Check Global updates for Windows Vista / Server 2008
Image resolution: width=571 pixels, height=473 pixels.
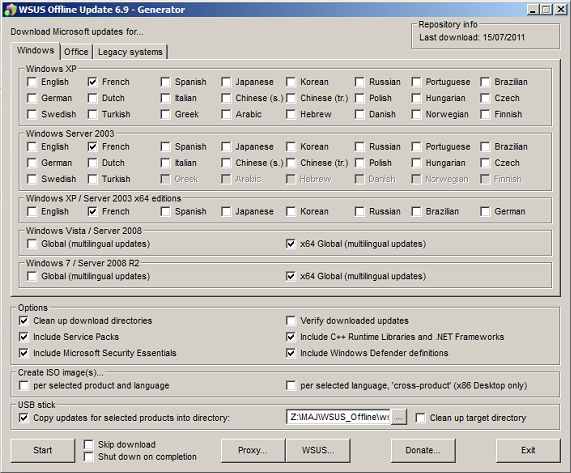pyautogui.click(x=32, y=244)
